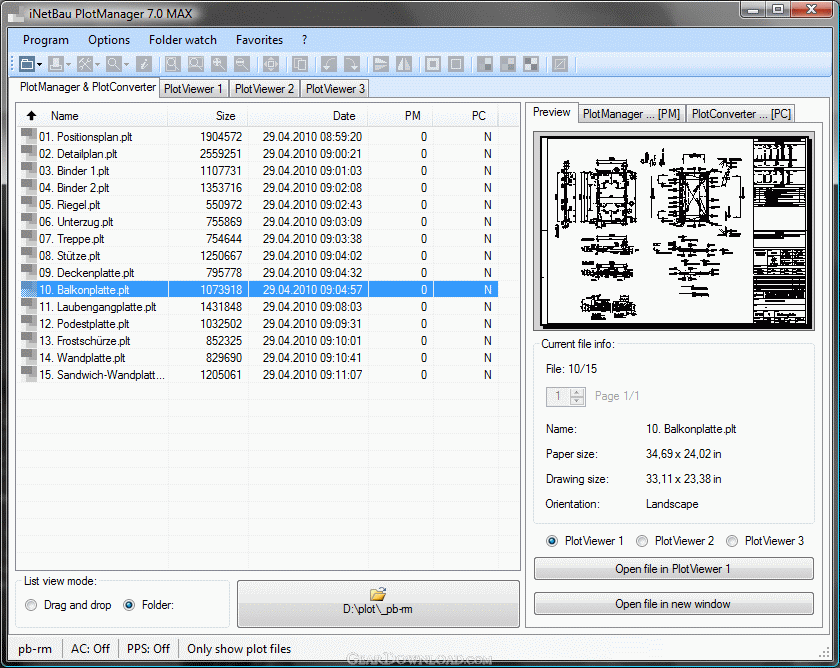Click the drawing preview thumbnail
The image size is (840, 668).
(674, 231)
